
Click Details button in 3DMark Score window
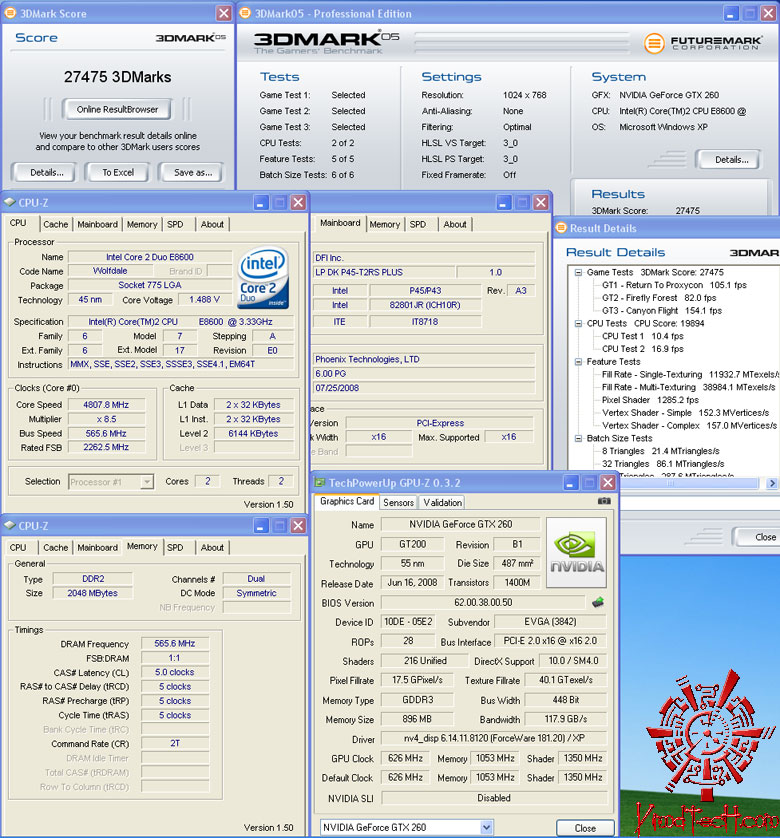(x=47, y=172)
